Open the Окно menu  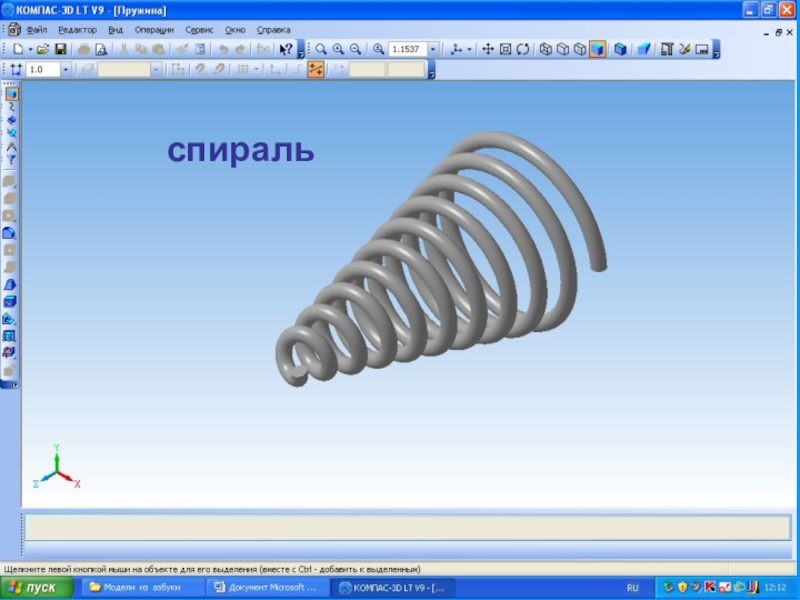tap(235, 30)
